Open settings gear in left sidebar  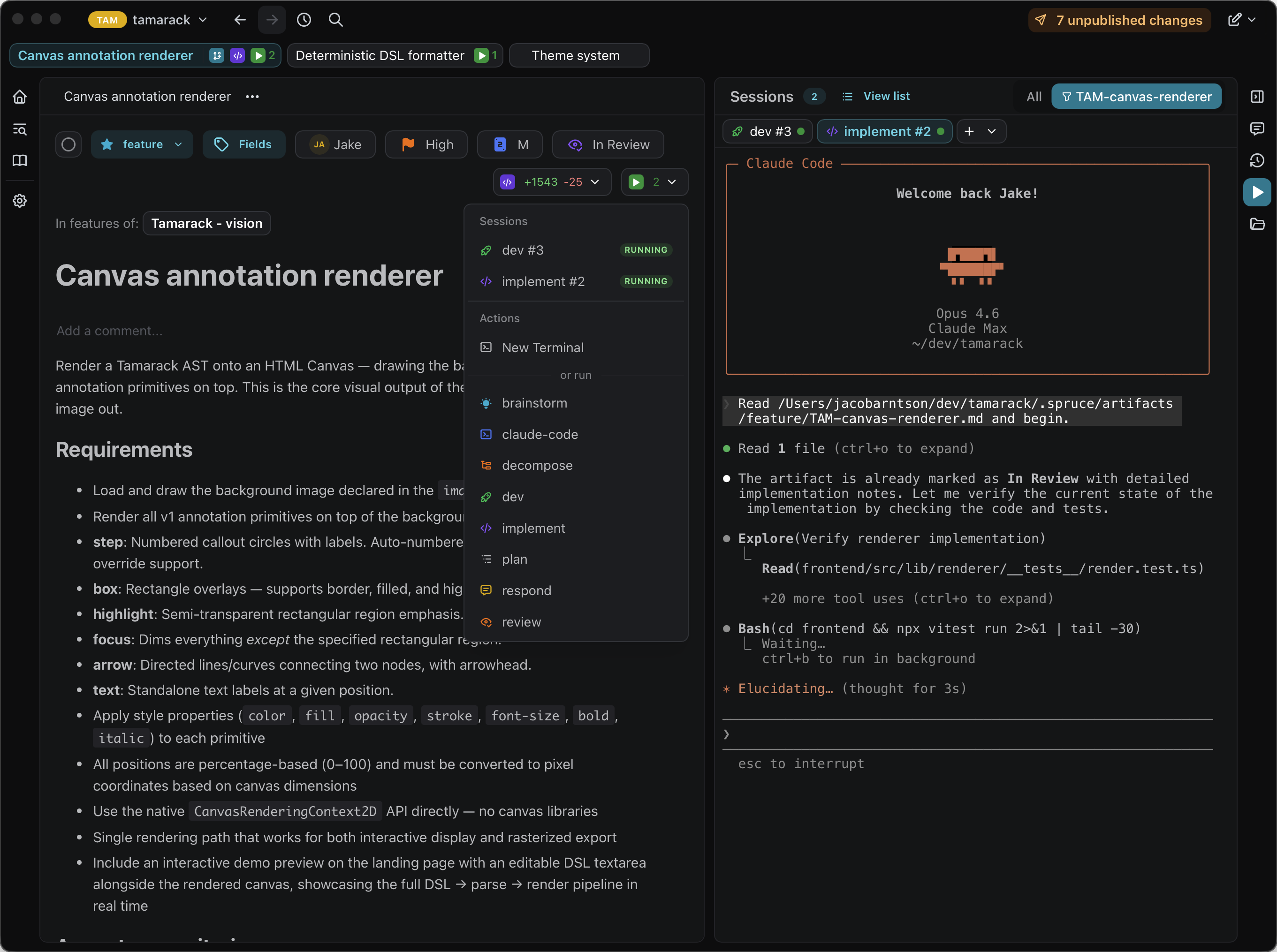(20, 201)
